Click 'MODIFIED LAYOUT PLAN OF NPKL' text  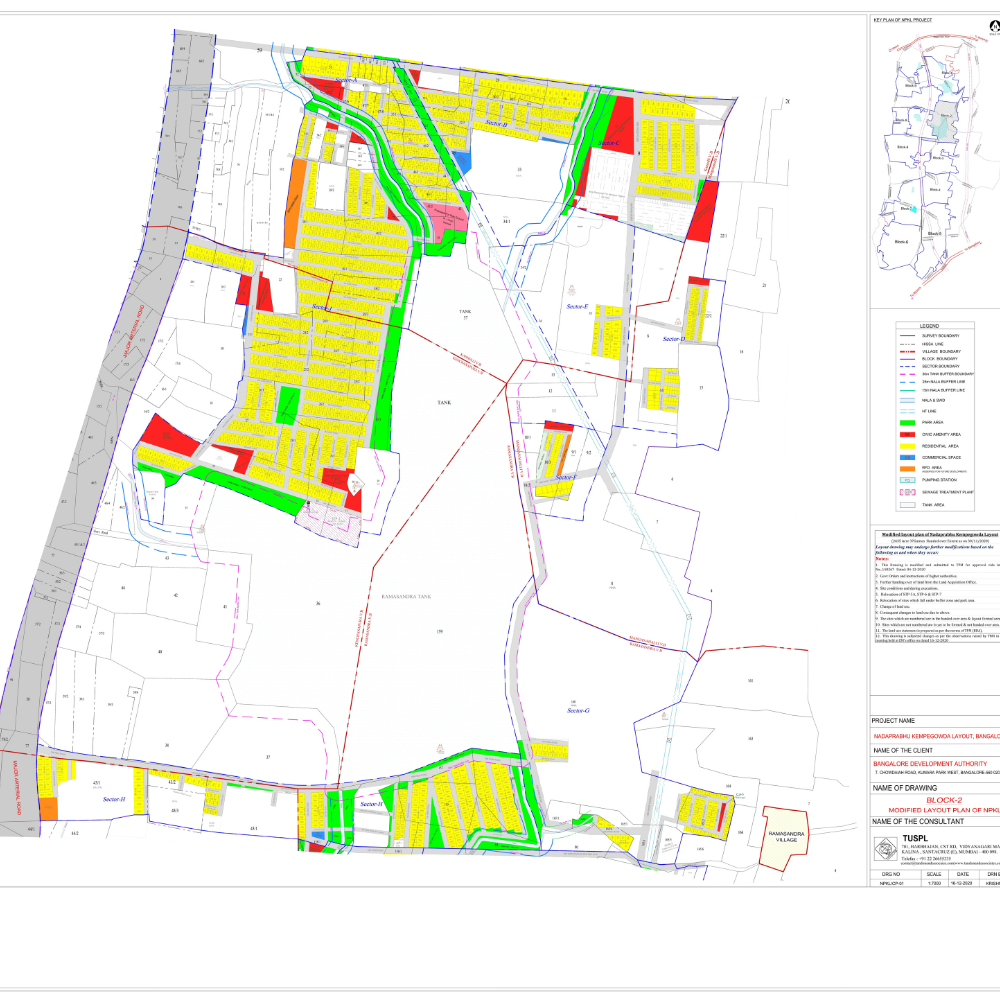coord(944,810)
